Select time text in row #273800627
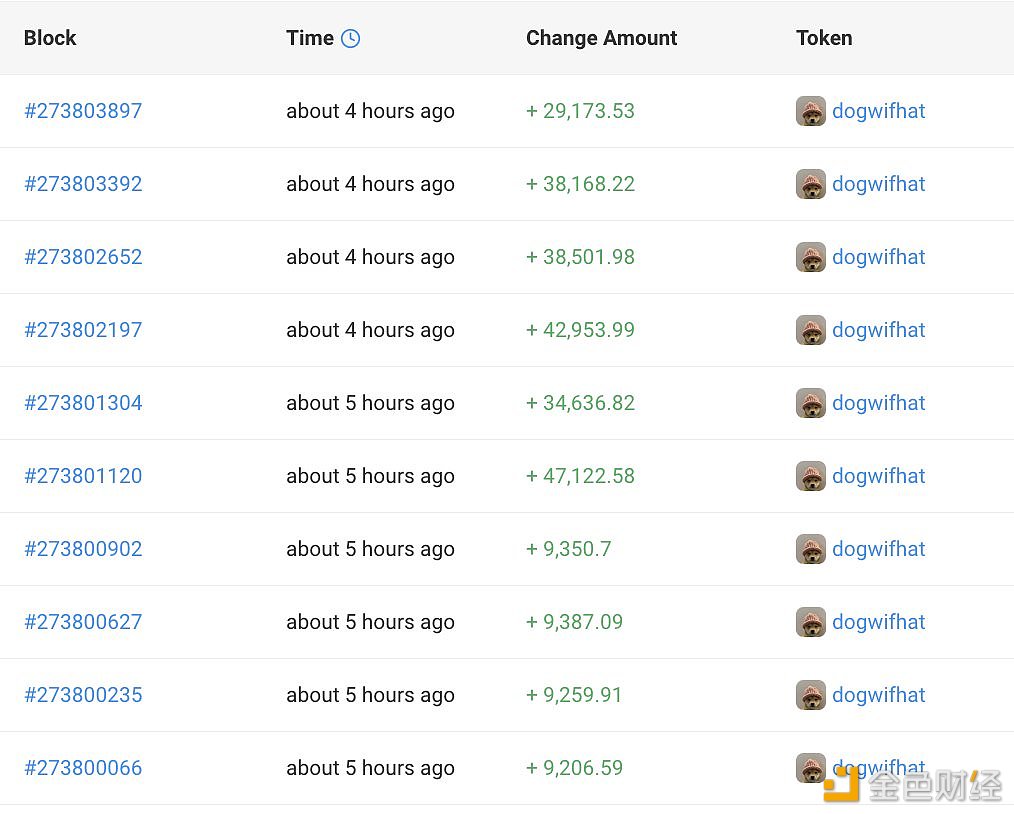1014x814 pixels. [x=371, y=623]
